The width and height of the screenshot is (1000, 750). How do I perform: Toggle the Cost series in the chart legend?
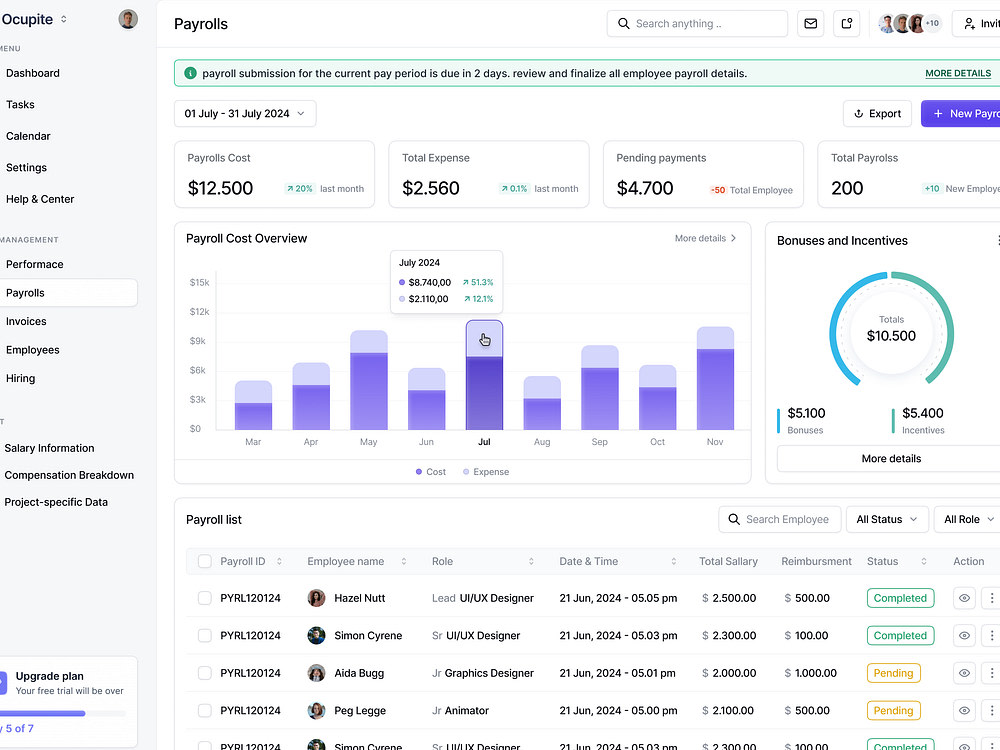point(430,472)
